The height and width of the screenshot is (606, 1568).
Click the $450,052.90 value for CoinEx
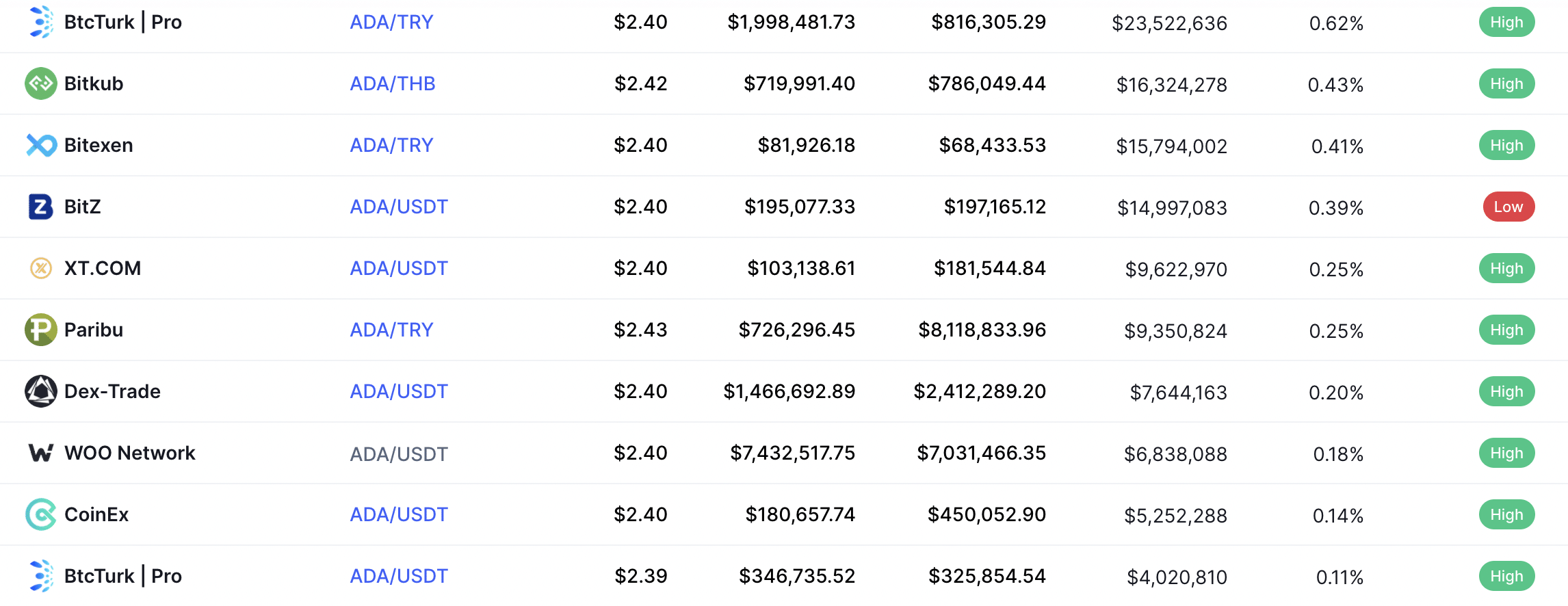pyautogui.click(x=986, y=514)
